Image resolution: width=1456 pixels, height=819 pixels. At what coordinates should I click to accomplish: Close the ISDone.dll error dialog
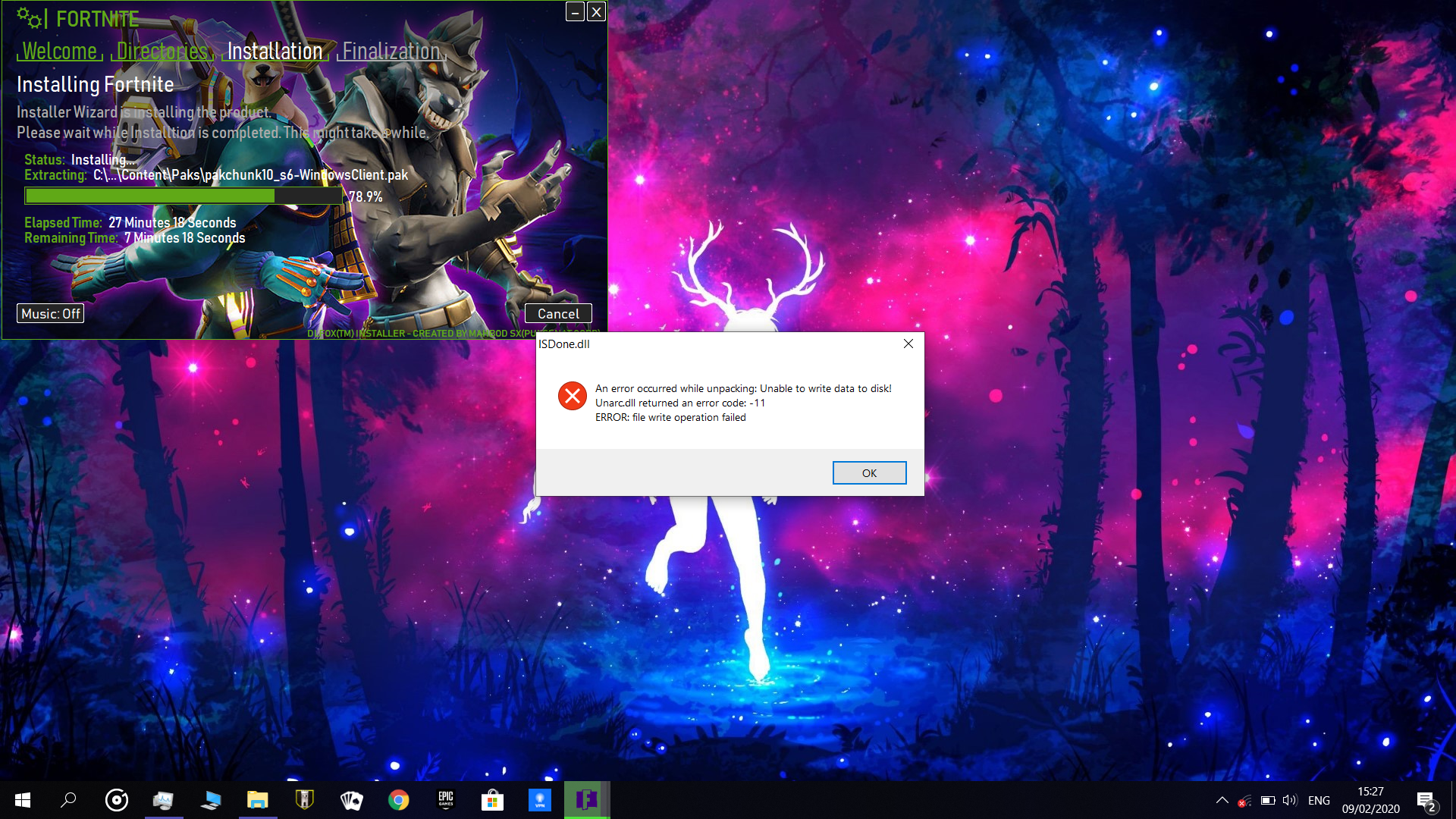click(908, 344)
